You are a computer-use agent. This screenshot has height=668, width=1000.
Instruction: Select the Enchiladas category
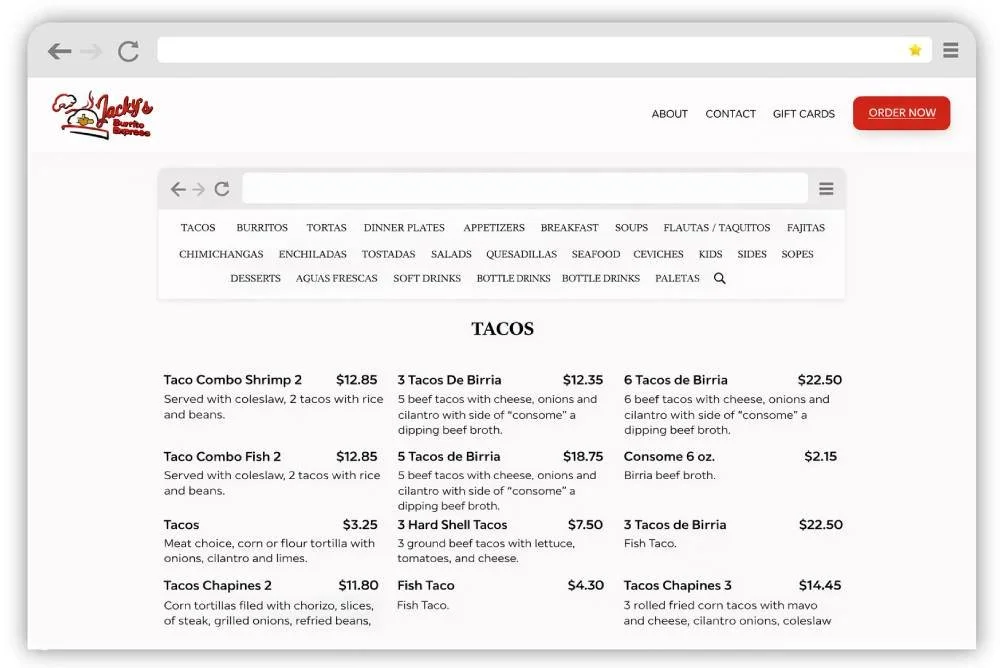[x=312, y=254]
